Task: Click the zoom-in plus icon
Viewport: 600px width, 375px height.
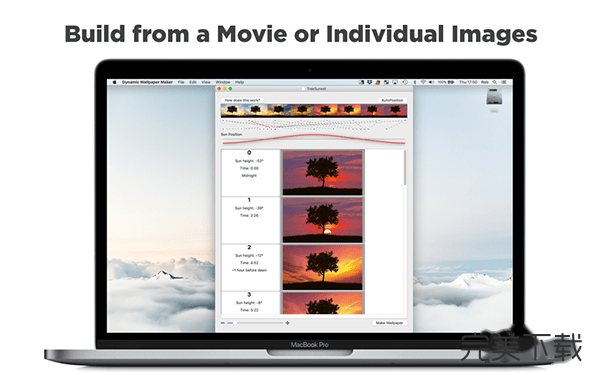Action: [287, 323]
